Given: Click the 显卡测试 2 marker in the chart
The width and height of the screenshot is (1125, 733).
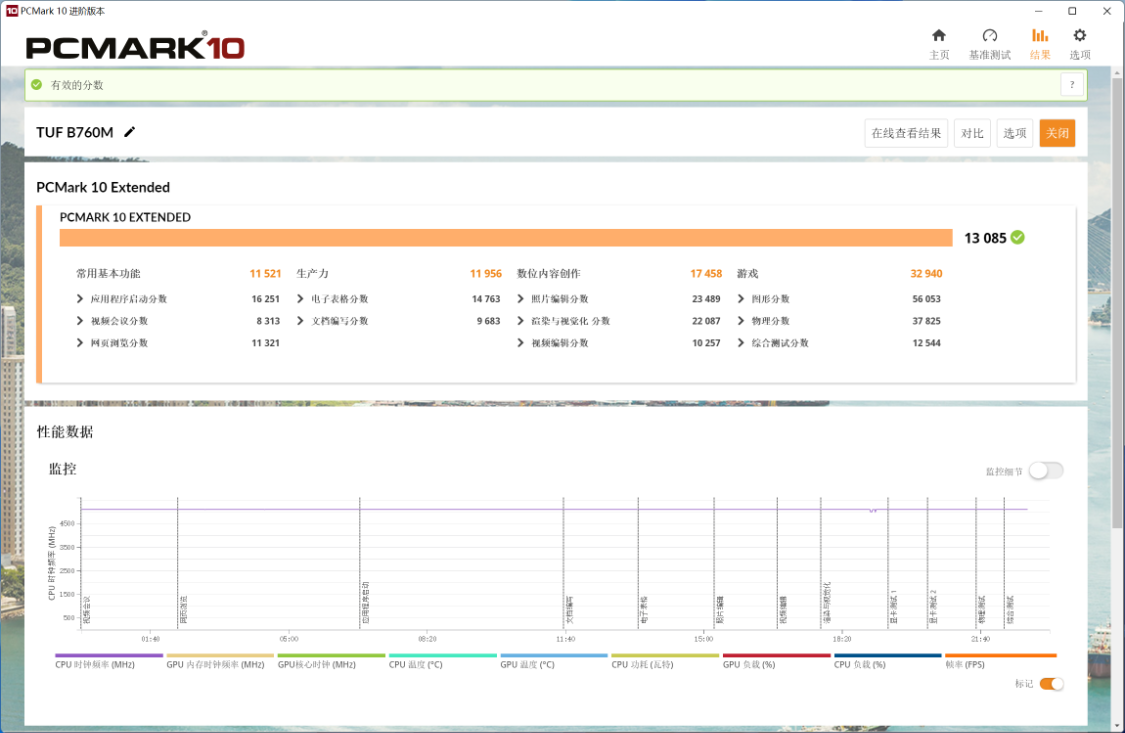Looking at the screenshot, I should click(933, 607).
